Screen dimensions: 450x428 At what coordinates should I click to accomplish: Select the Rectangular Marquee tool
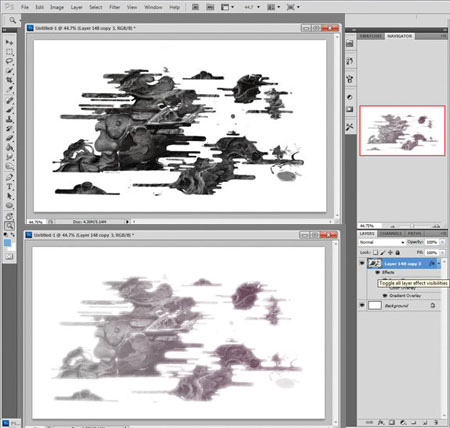point(9,52)
